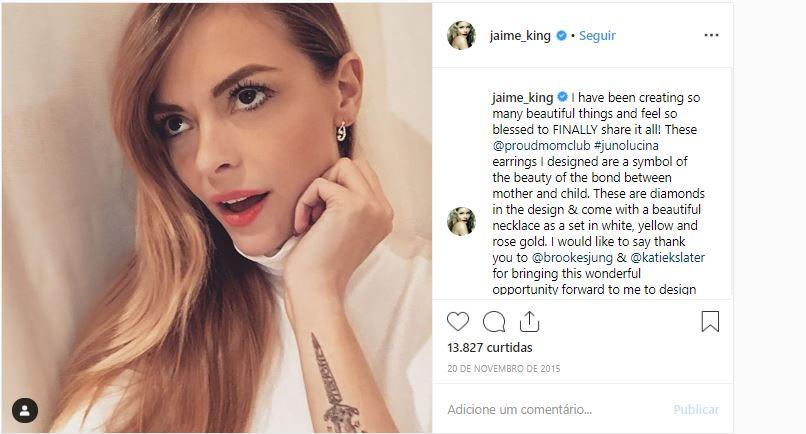806x434 pixels.
Task: Click verified badge next to caption username
Action: [564, 98]
